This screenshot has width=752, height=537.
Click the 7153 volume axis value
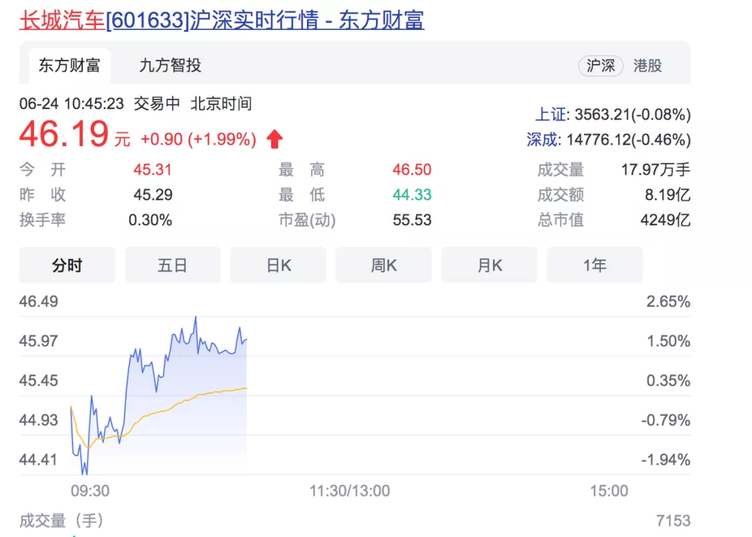673,521
